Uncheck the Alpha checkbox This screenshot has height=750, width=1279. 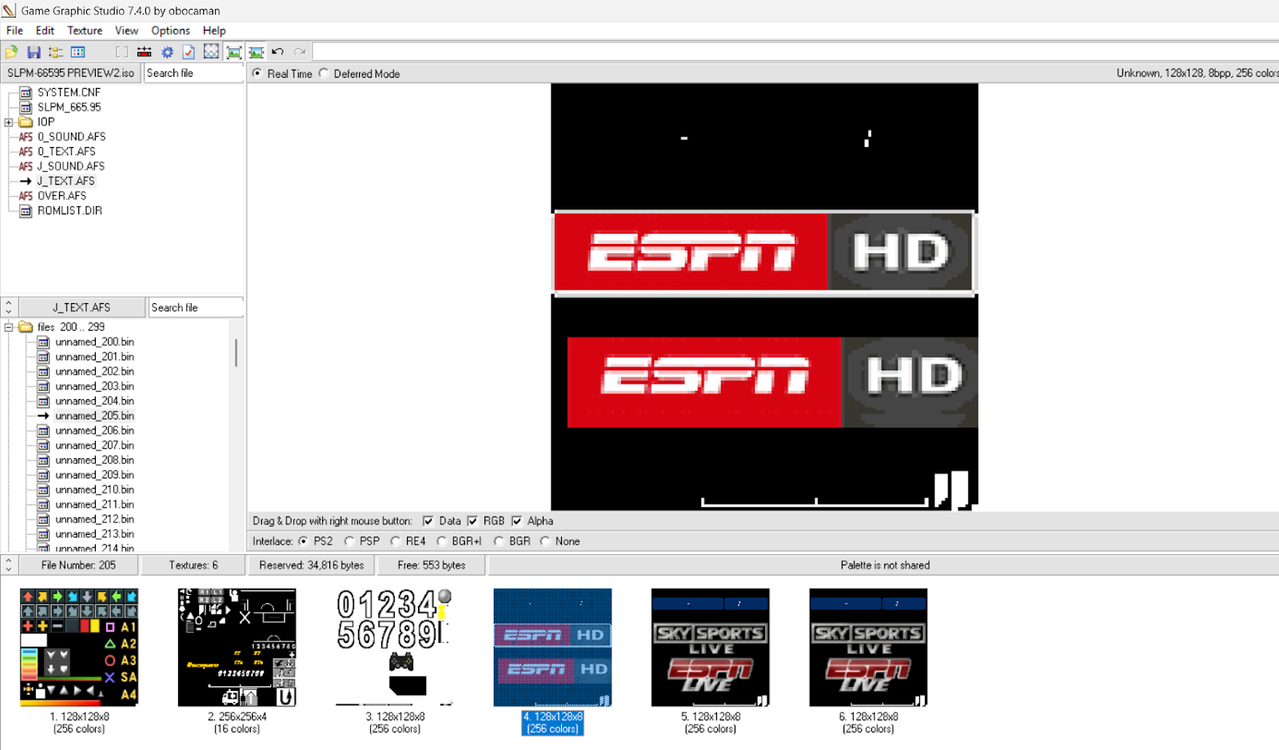(517, 521)
